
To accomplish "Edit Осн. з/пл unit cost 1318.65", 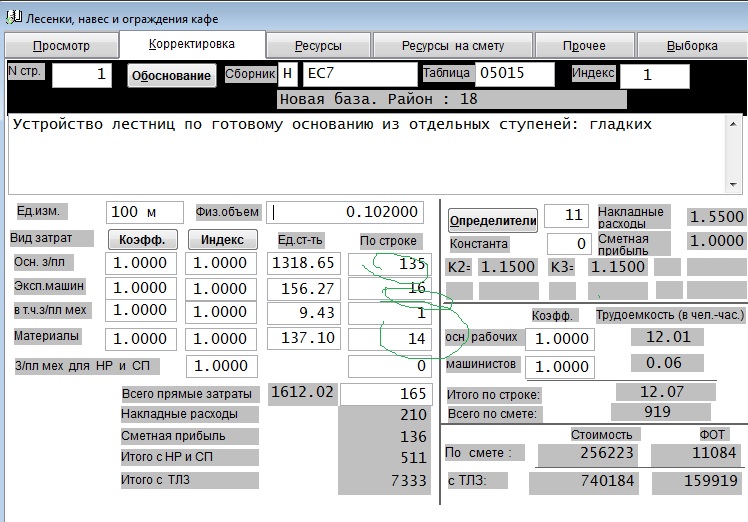I will pos(305,263).
